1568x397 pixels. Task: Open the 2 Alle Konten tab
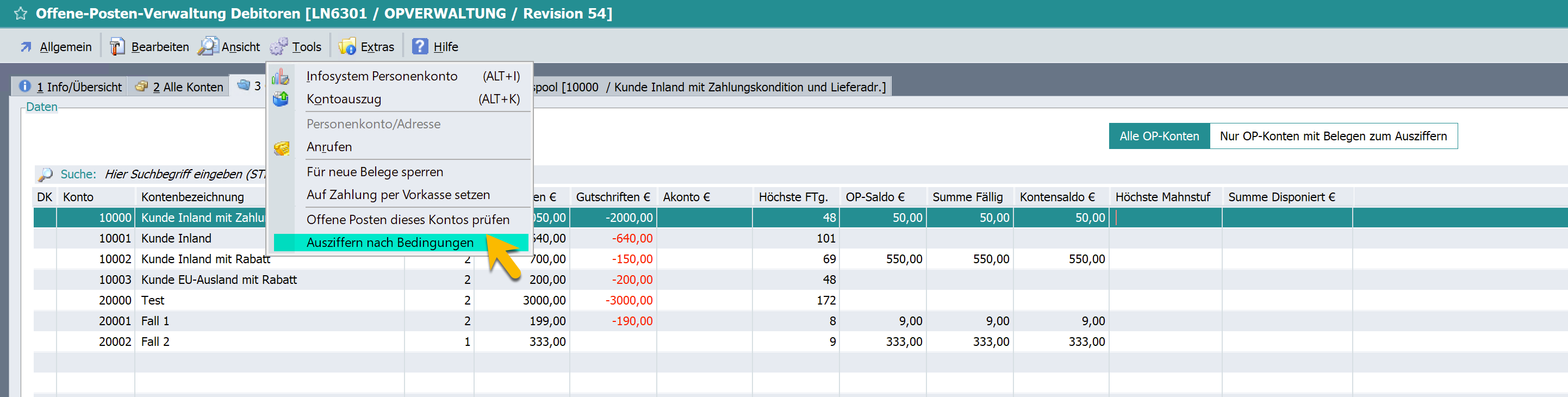click(x=179, y=87)
